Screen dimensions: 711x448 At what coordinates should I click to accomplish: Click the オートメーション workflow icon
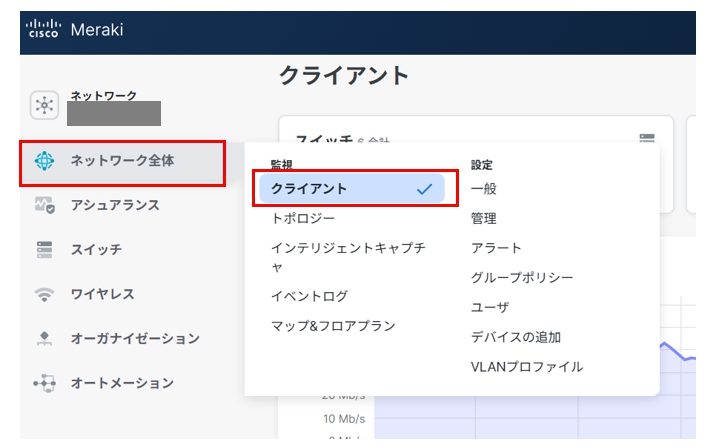(44, 383)
